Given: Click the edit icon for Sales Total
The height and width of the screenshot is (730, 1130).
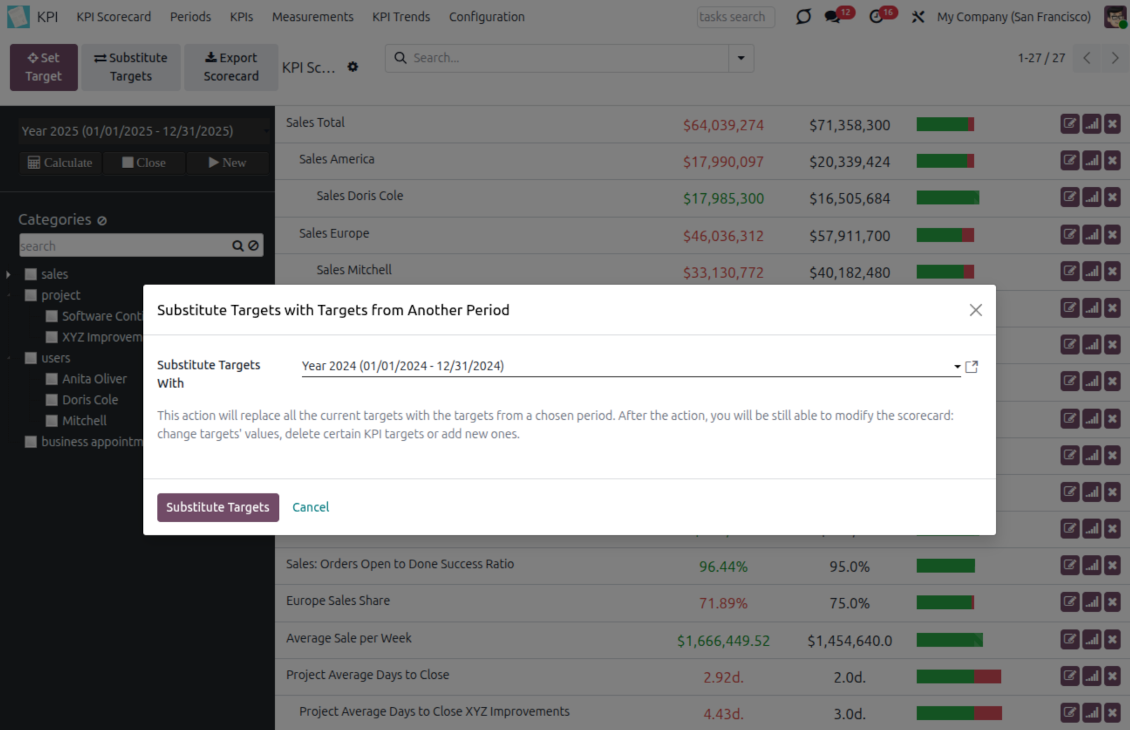Looking at the screenshot, I should pos(1070,124).
